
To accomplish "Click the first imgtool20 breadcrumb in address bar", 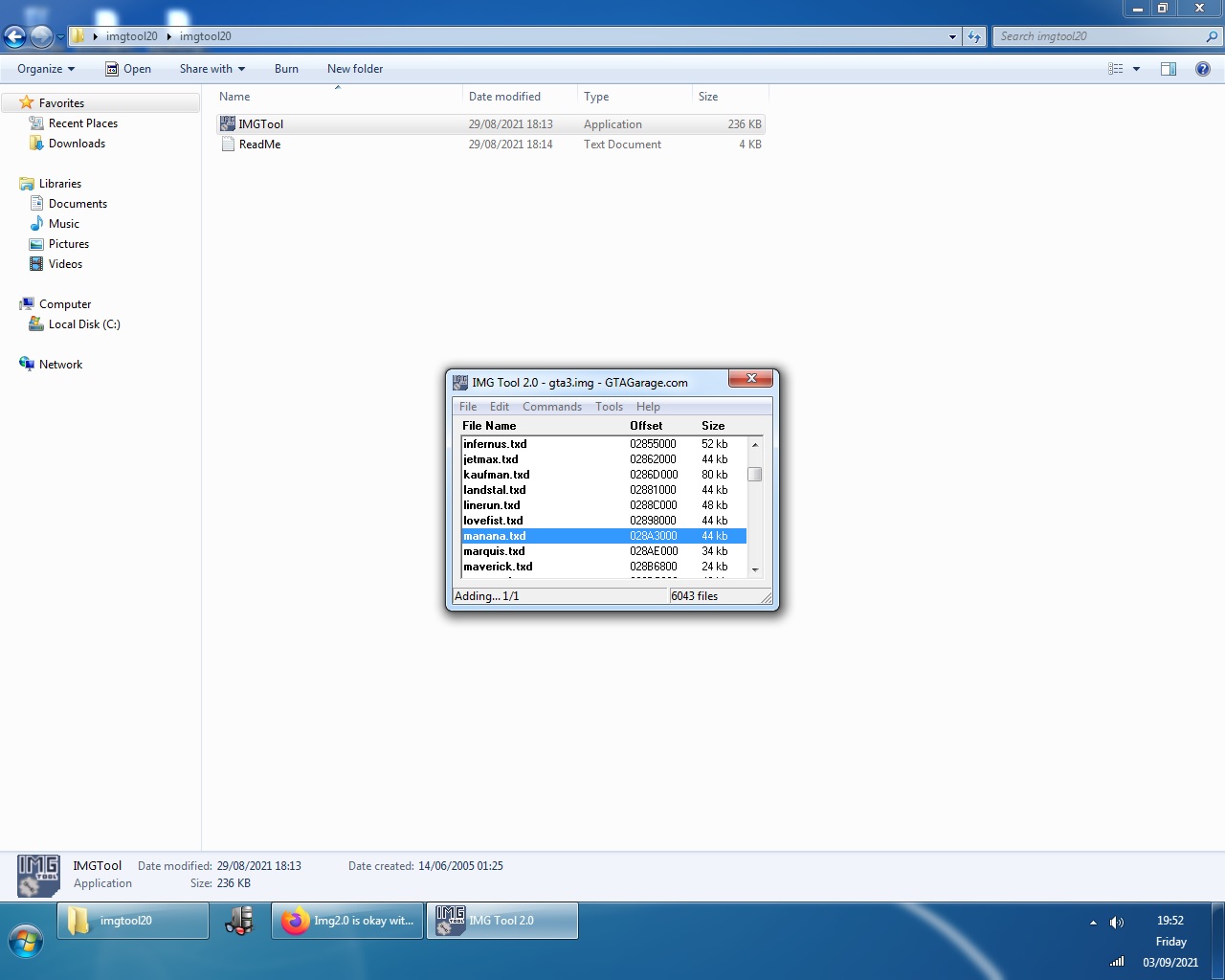I will coord(132,36).
